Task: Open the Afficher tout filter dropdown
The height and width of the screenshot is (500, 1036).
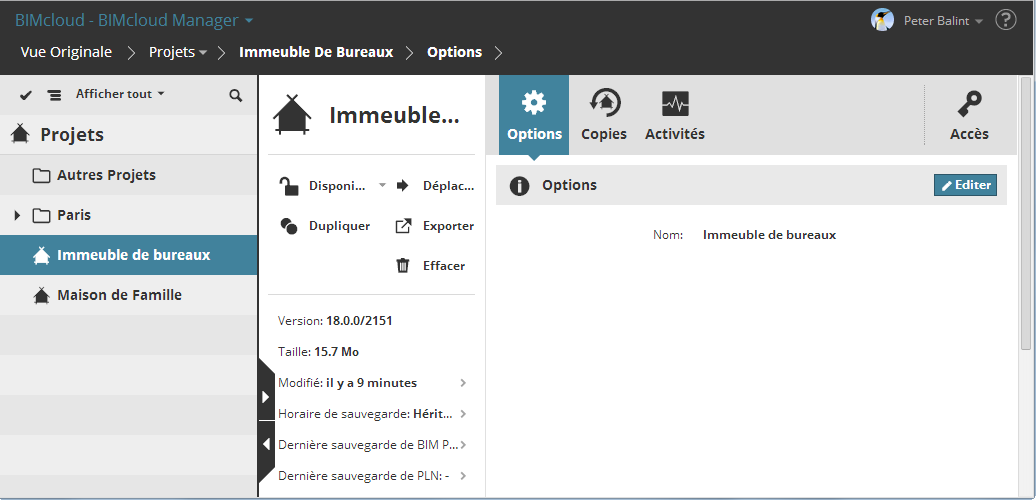Action: click(x=120, y=94)
